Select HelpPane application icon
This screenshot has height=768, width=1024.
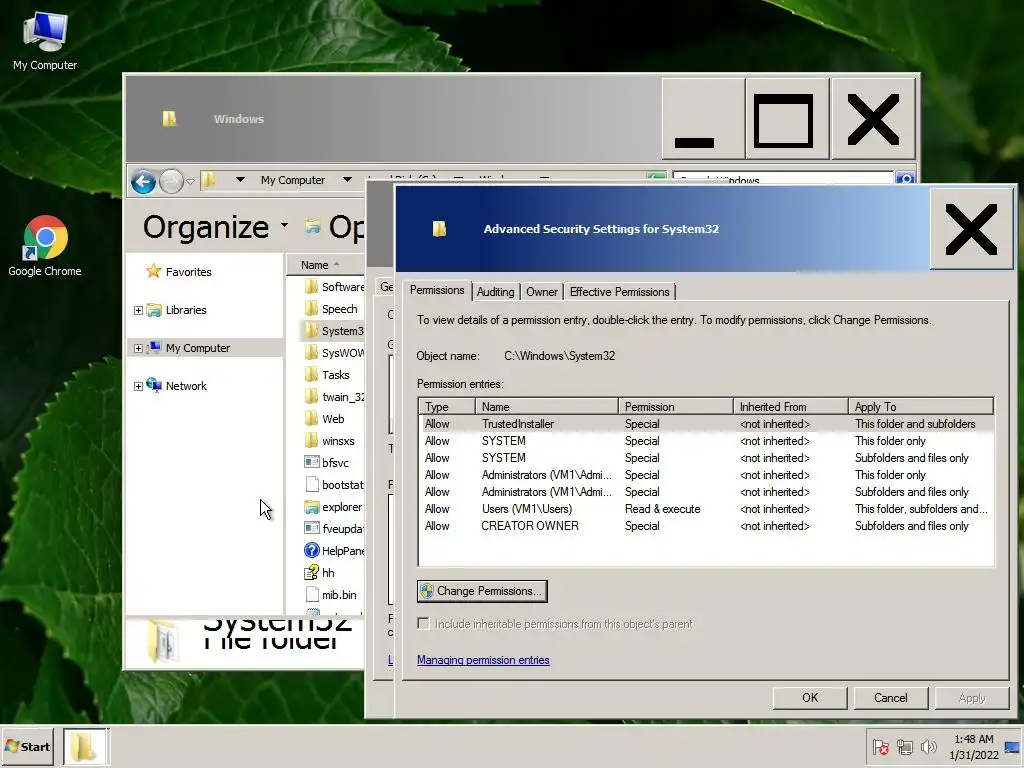coord(312,551)
